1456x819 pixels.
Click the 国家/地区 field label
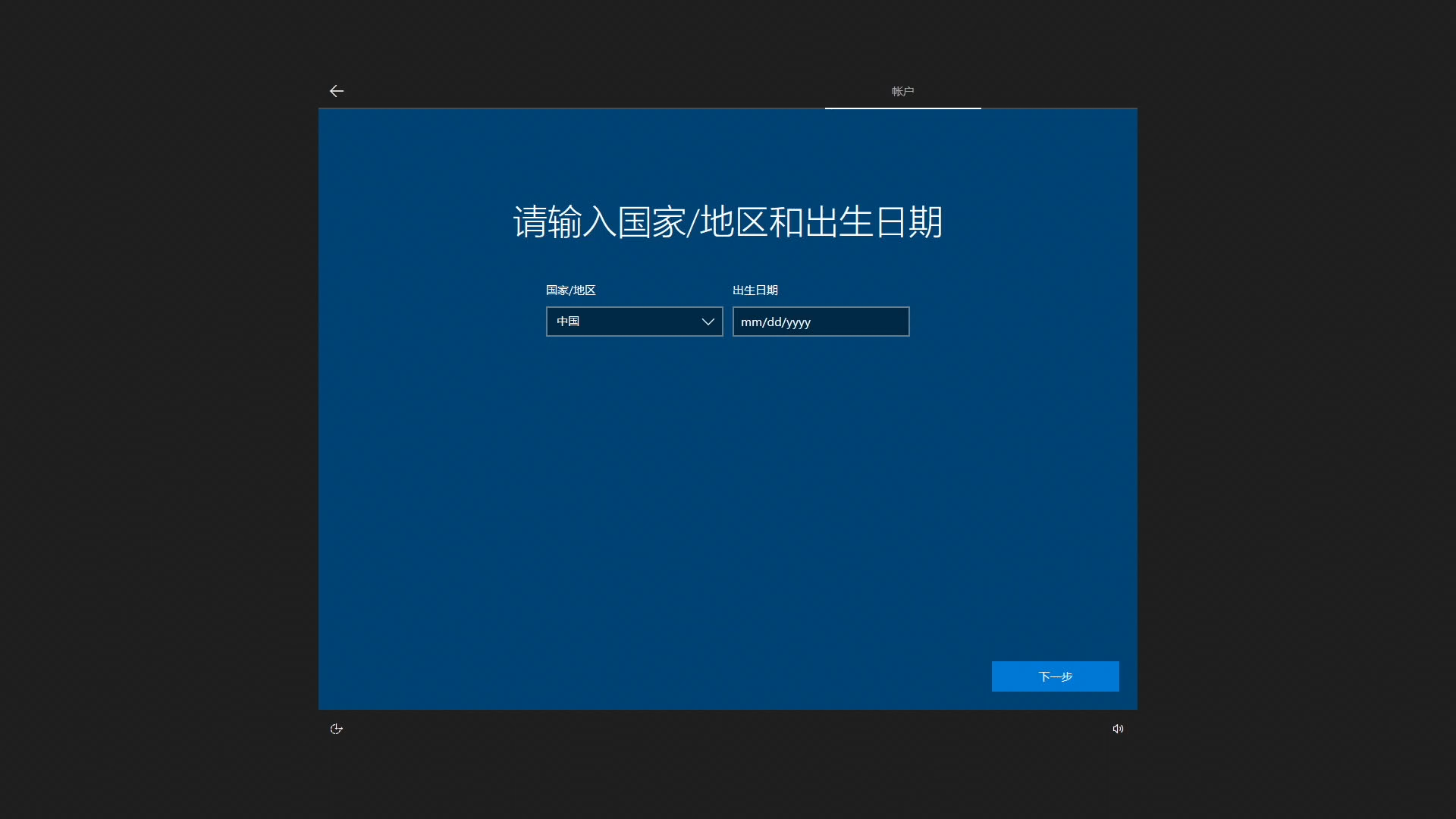[570, 290]
